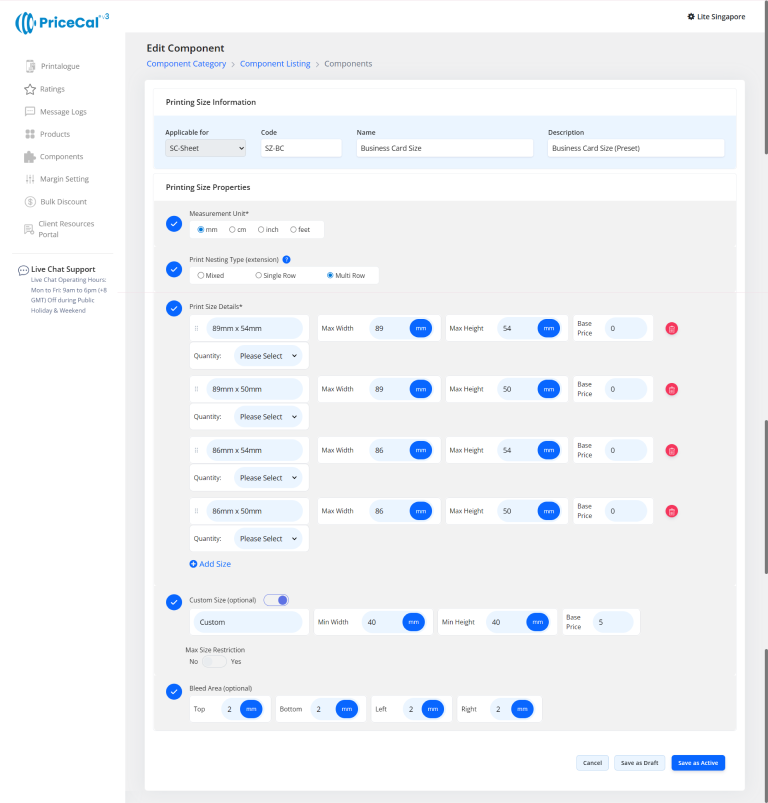The height and width of the screenshot is (803, 768).
Task: Click the Bulk Discount dollar icon
Action: 30,202
